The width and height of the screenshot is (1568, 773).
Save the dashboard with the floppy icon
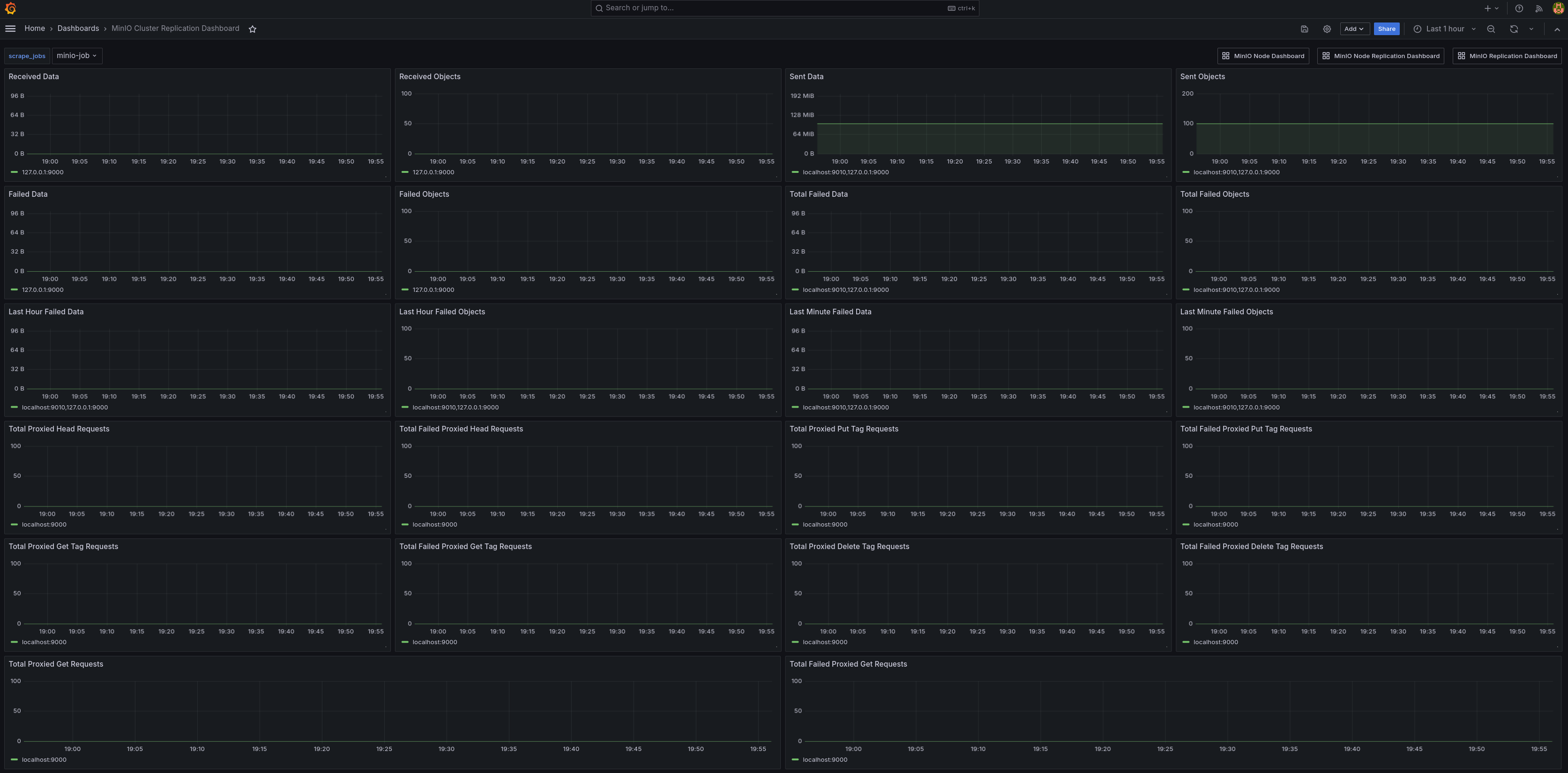[x=1304, y=29]
